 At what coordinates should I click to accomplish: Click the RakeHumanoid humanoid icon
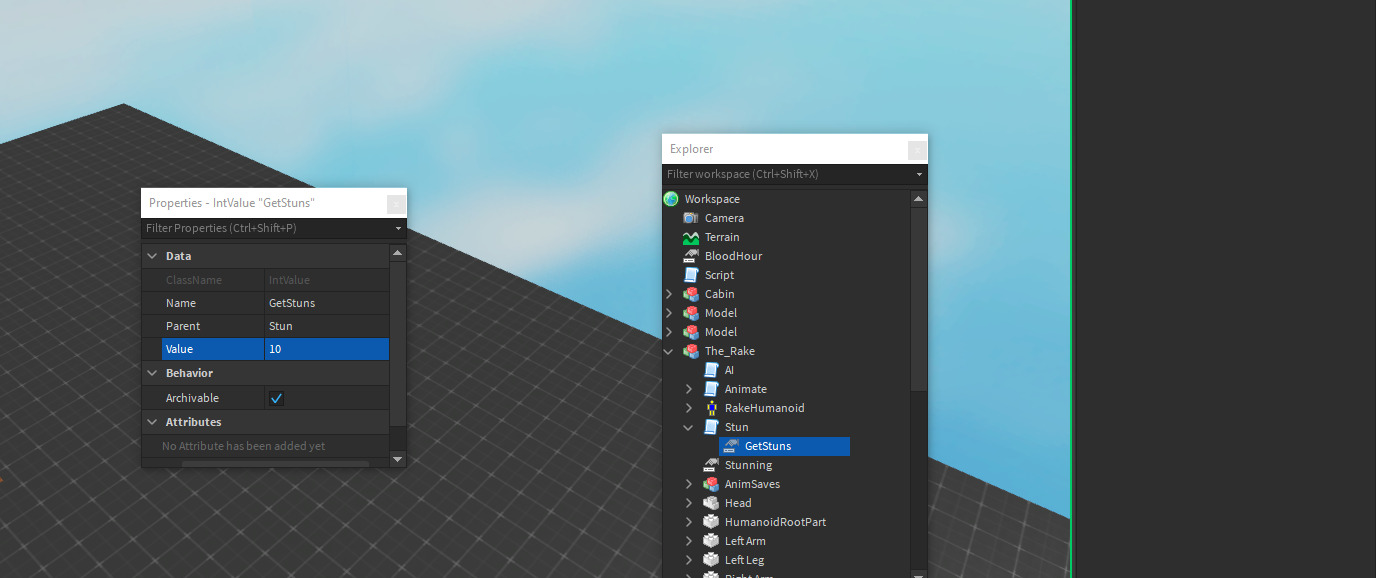[711, 408]
